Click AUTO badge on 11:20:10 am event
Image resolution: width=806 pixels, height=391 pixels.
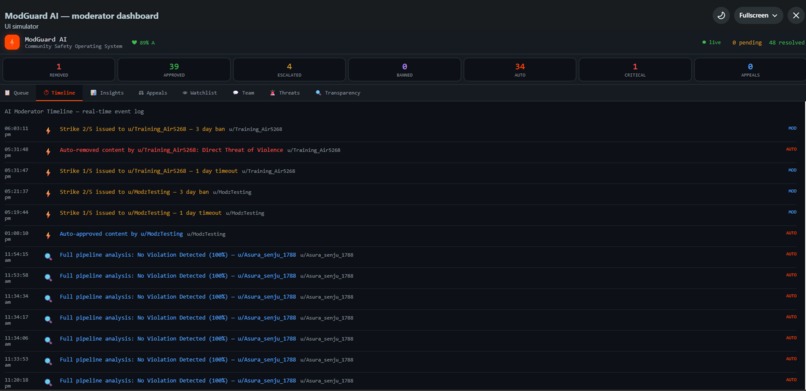click(792, 380)
